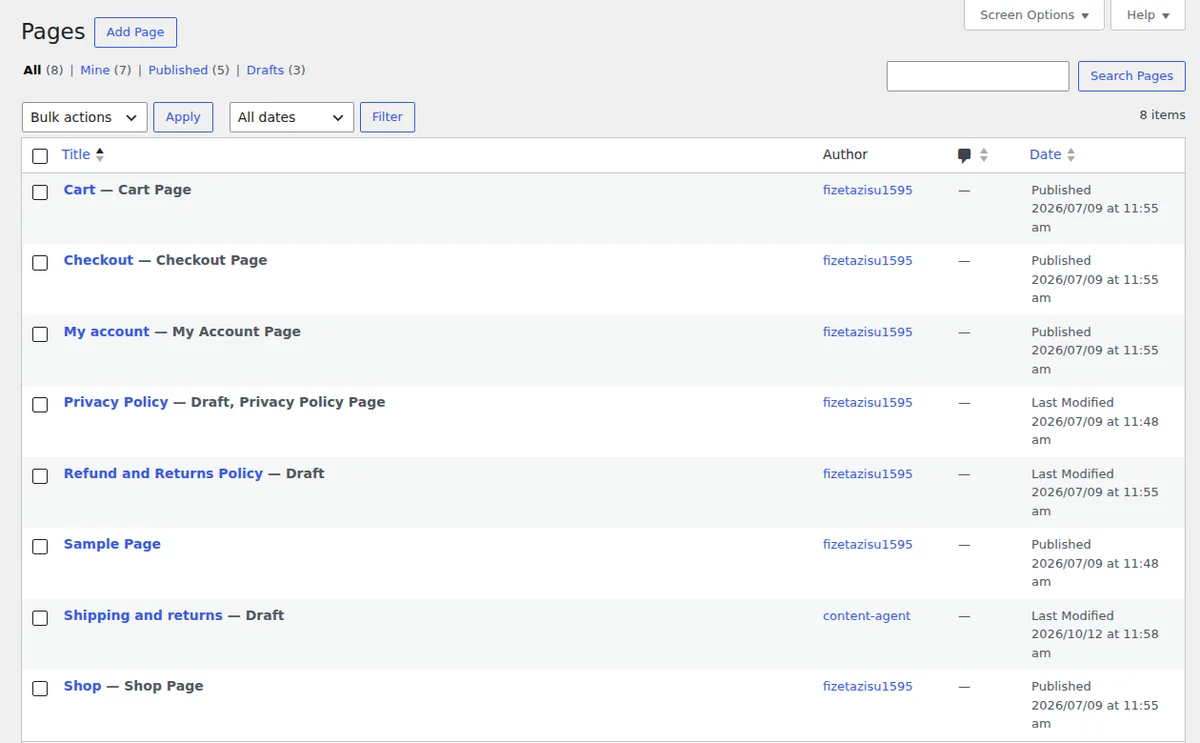
Task: Click the Search Pages button
Action: [x=1132, y=76]
